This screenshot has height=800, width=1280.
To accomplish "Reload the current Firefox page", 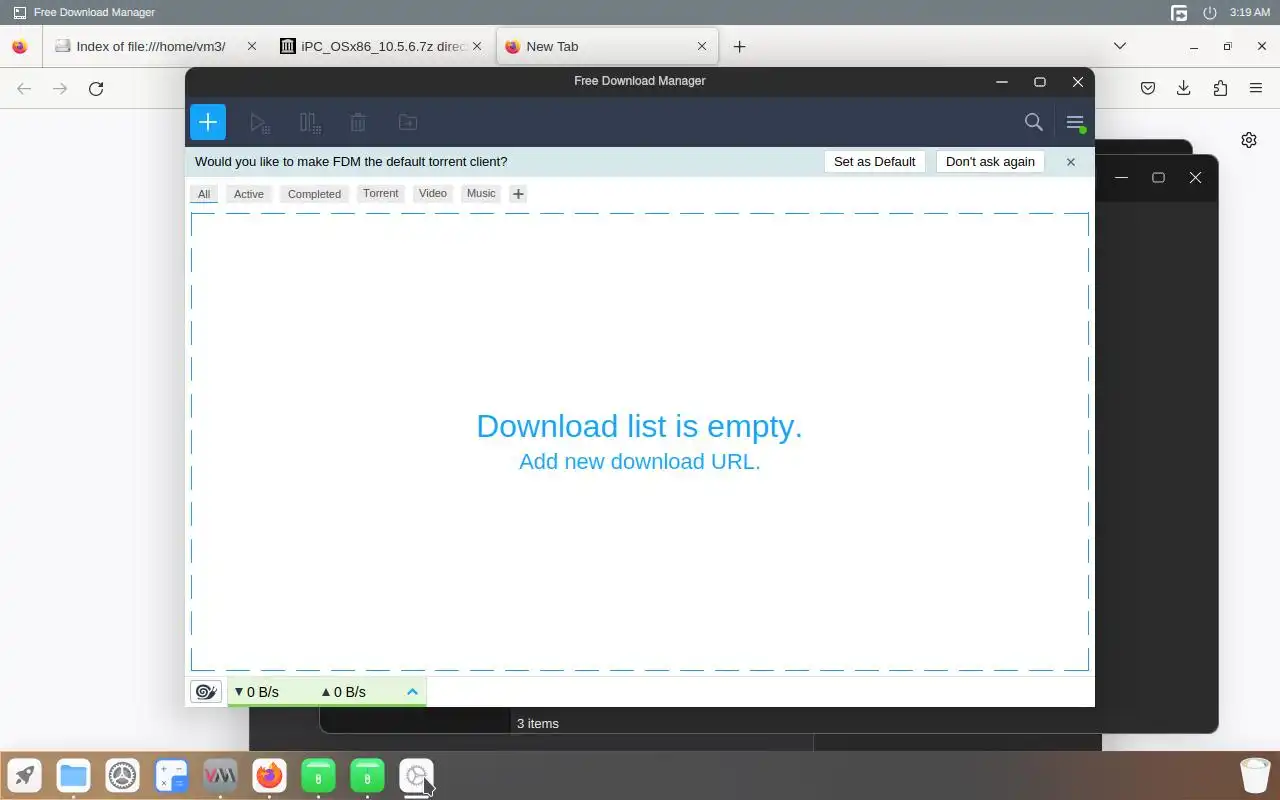I will [x=96, y=89].
